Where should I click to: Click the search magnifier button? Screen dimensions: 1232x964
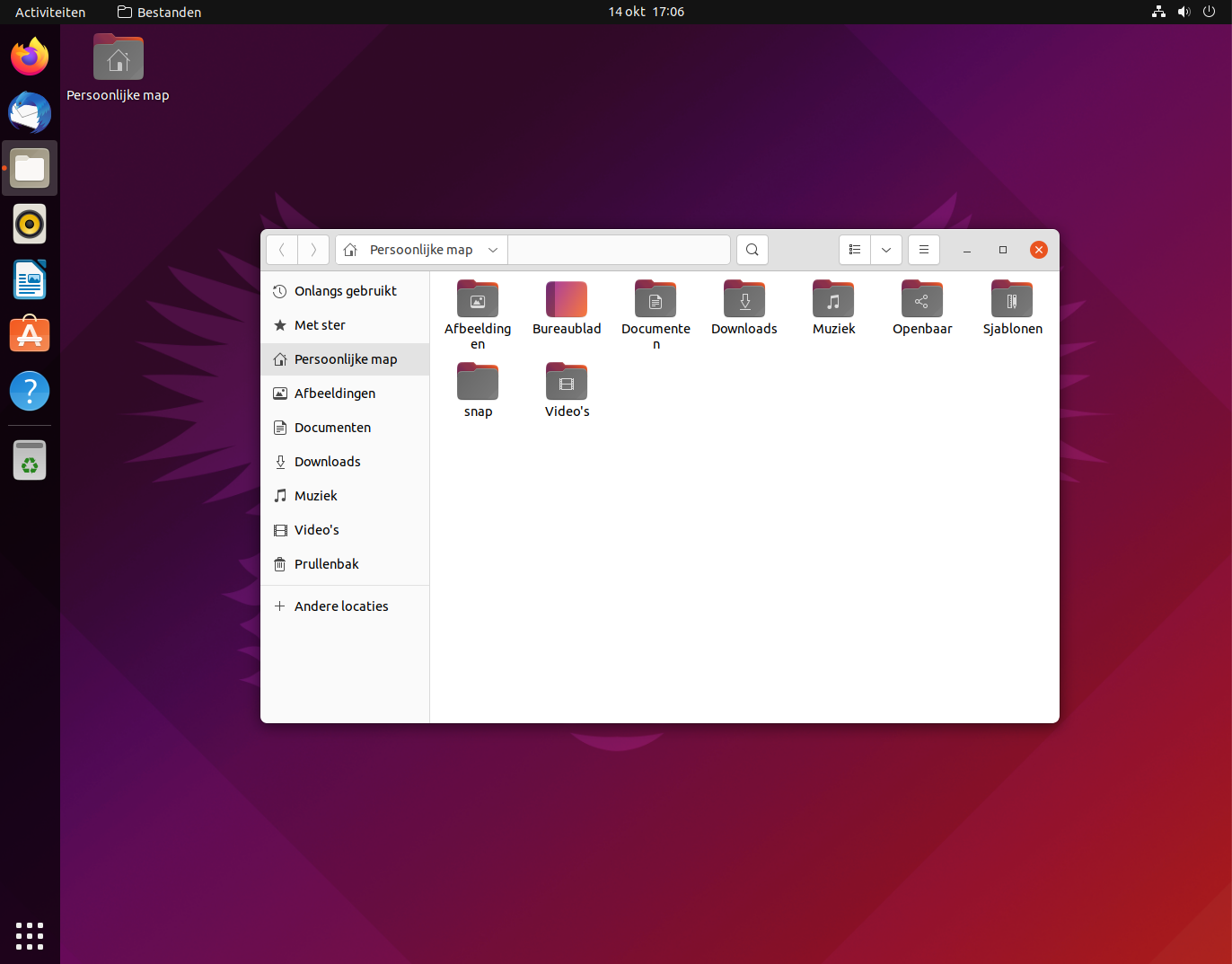(x=752, y=250)
